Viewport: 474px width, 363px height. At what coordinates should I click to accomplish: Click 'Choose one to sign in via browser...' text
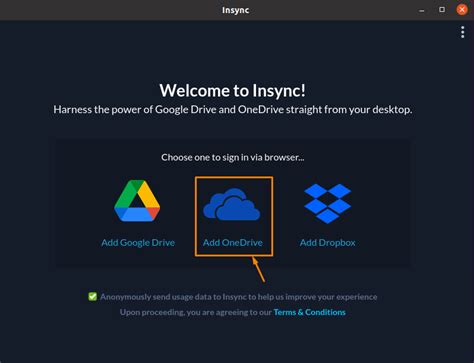click(x=233, y=157)
